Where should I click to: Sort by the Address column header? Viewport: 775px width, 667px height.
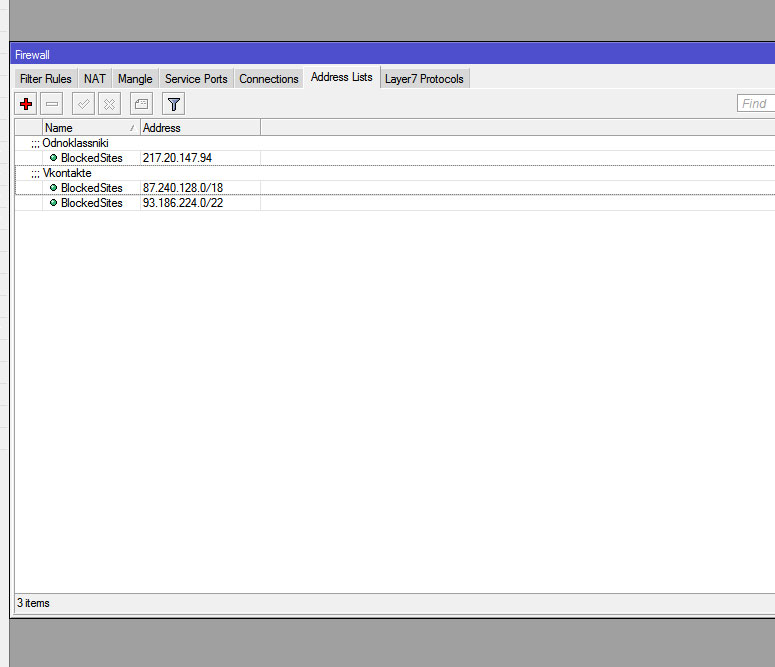click(198, 128)
